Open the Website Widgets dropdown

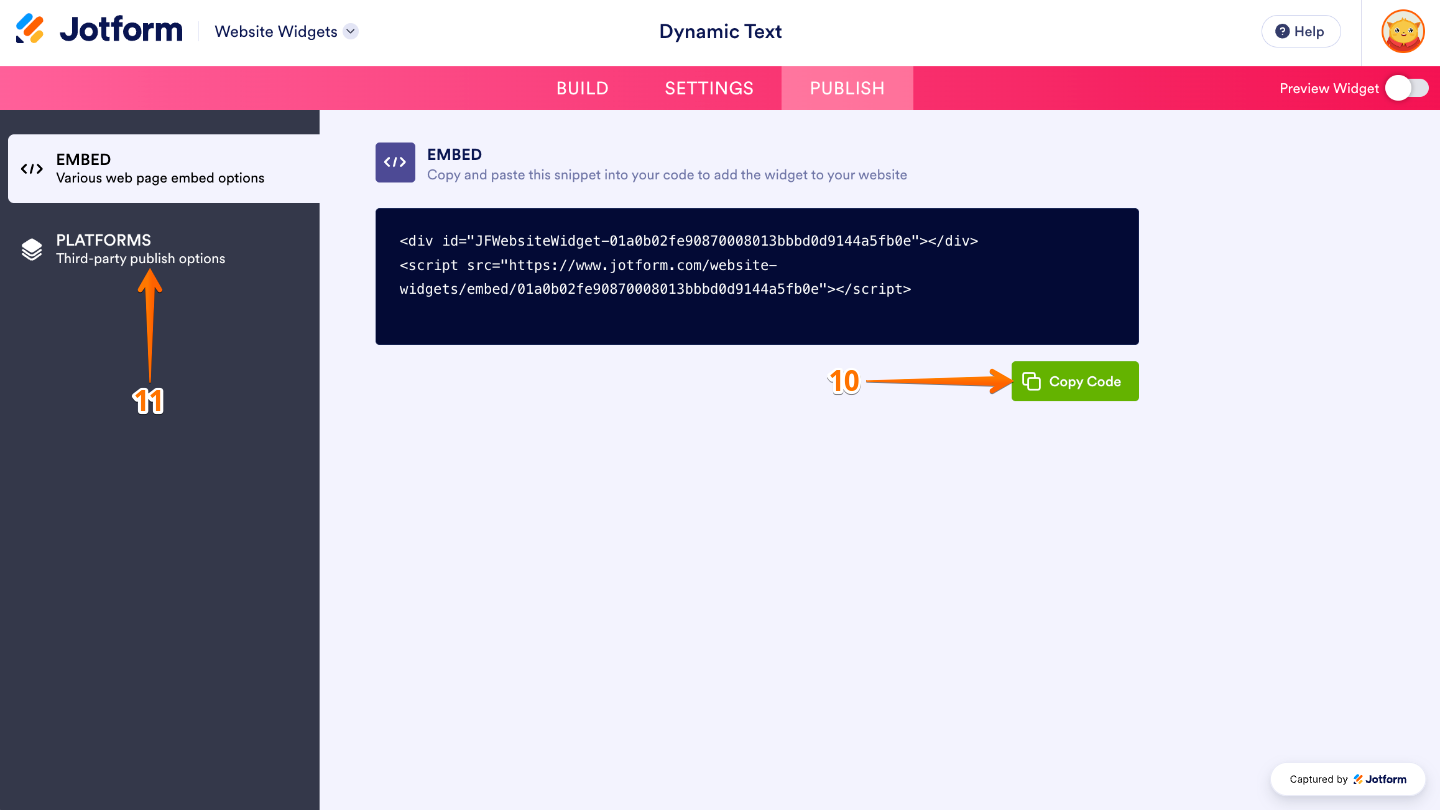[x=286, y=32]
